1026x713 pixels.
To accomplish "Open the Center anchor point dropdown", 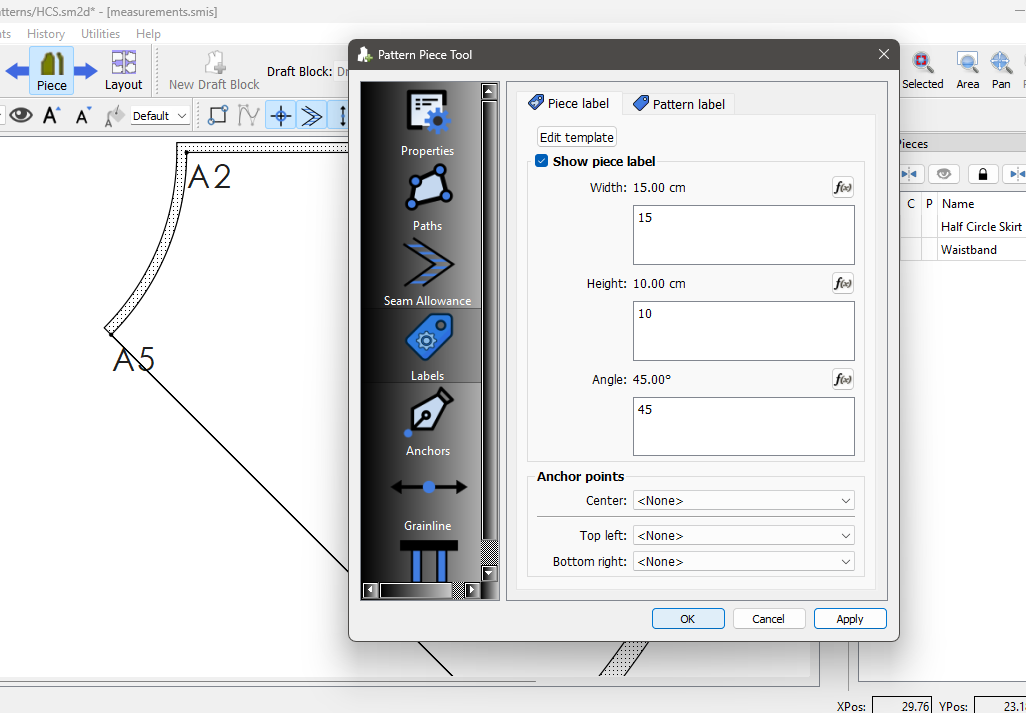I will (743, 501).
